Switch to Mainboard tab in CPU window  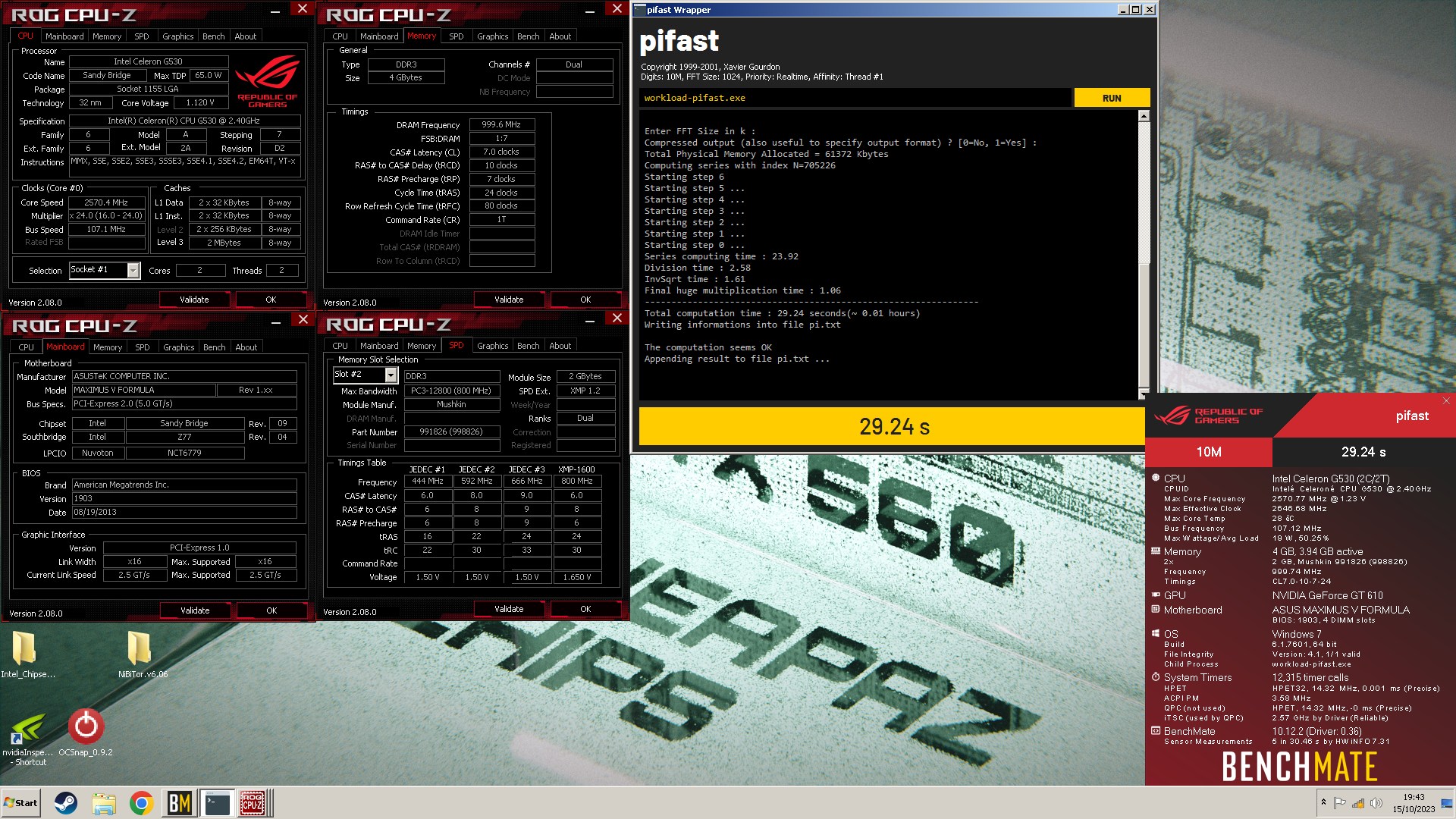pyautogui.click(x=64, y=36)
